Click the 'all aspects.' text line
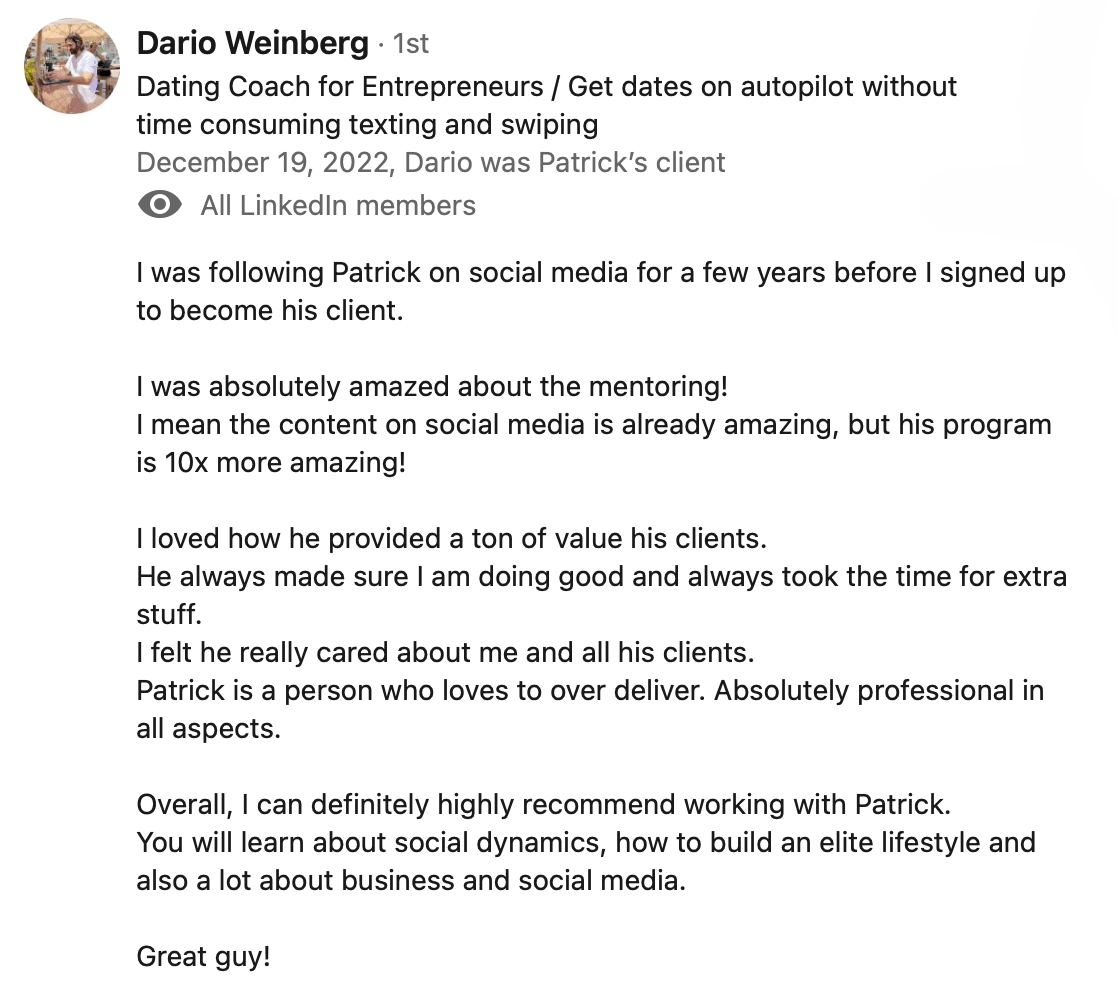The width and height of the screenshot is (1118, 988). [x=208, y=729]
